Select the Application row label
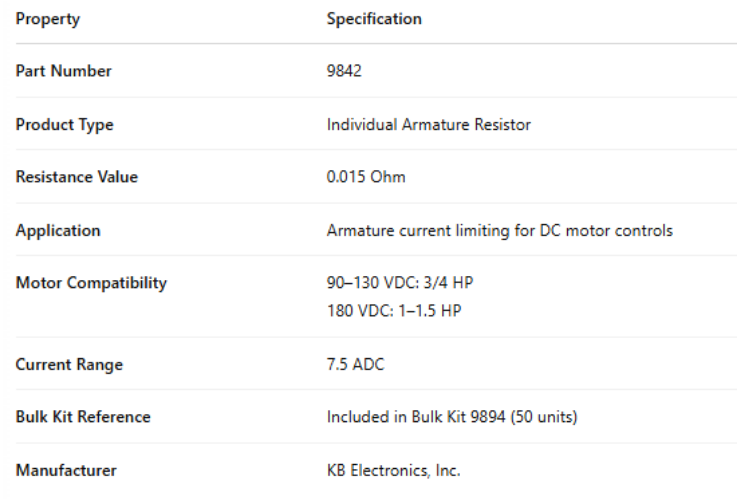This screenshot has height=500, width=737. [58, 231]
